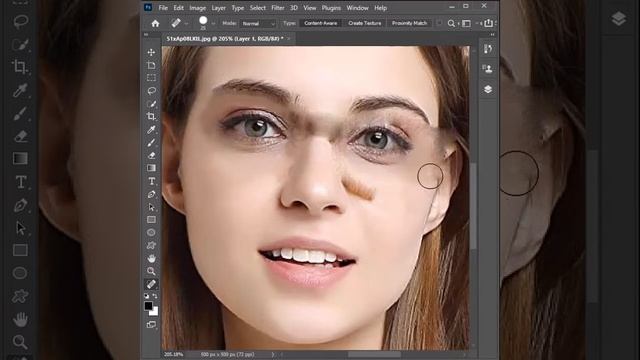Change screen mode at toolbar bottom

click(151, 325)
